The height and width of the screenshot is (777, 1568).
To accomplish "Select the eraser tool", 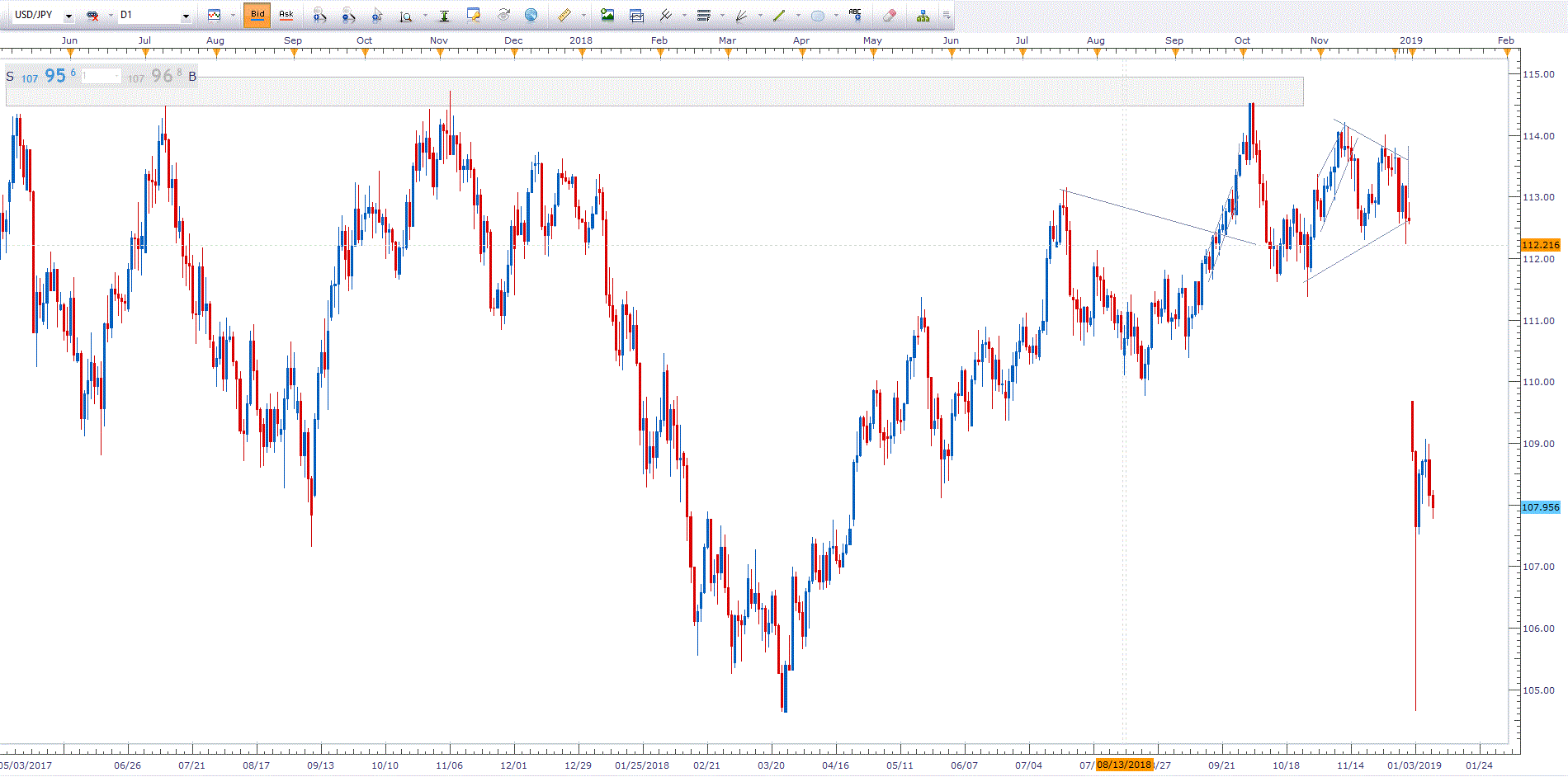I will pos(889,15).
